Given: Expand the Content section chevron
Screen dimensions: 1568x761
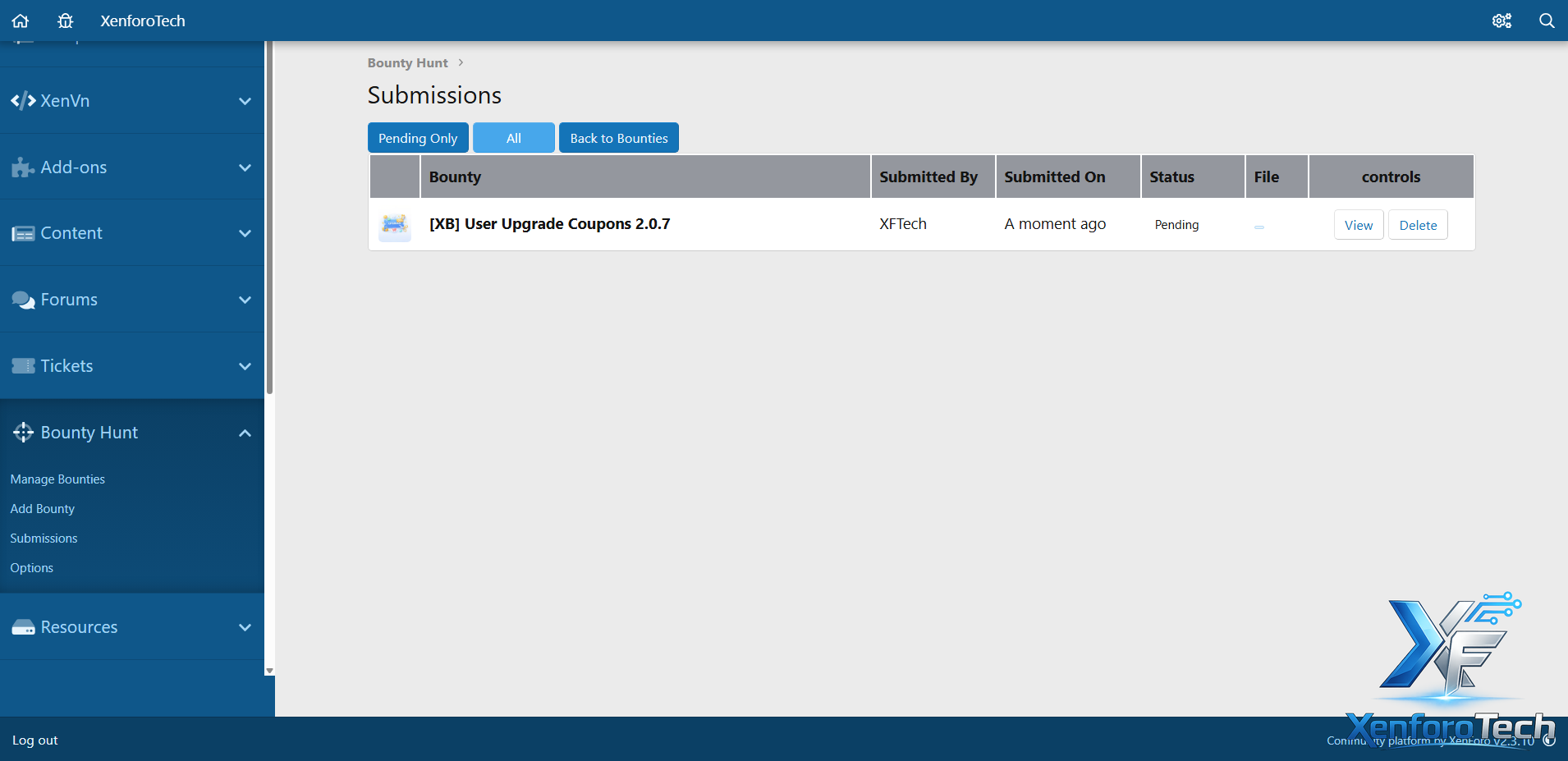Looking at the screenshot, I should point(245,233).
